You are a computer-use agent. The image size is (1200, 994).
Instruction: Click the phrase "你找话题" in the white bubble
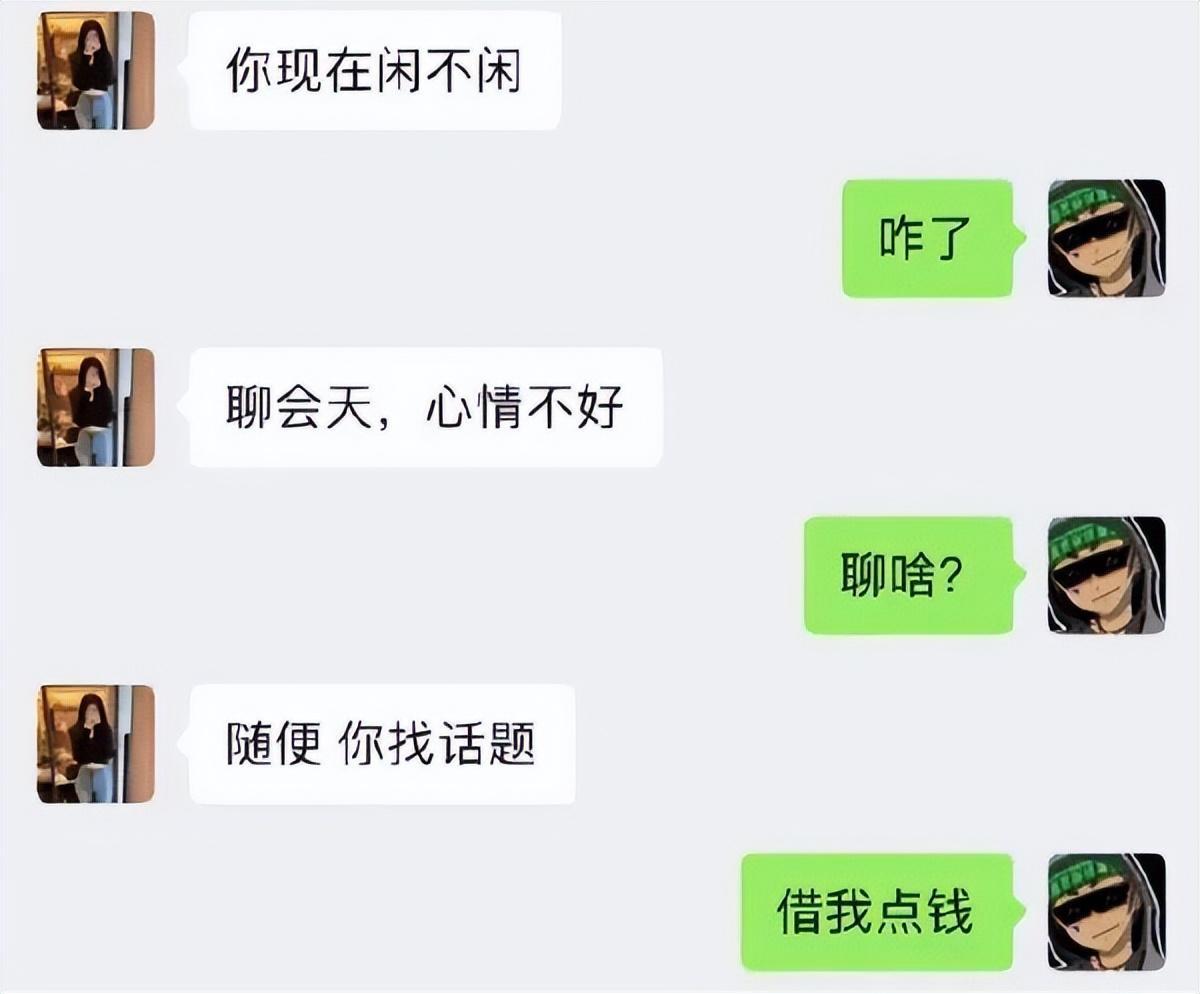438,744
